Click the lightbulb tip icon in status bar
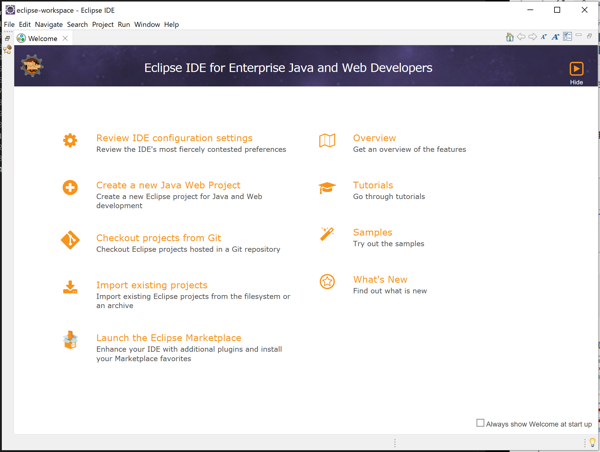 (x=592, y=442)
